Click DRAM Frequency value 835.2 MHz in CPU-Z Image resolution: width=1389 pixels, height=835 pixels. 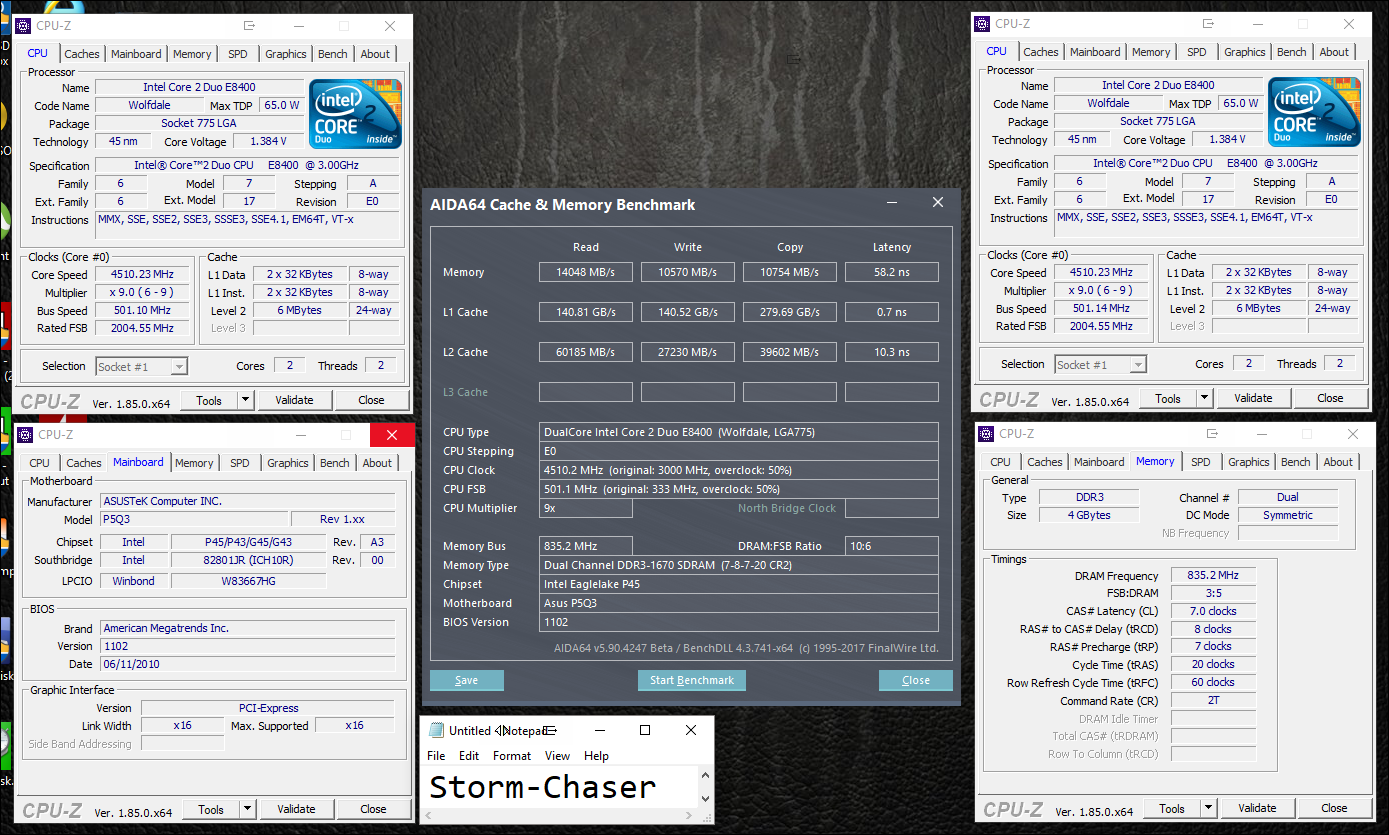pyautogui.click(x=1213, y=576)
